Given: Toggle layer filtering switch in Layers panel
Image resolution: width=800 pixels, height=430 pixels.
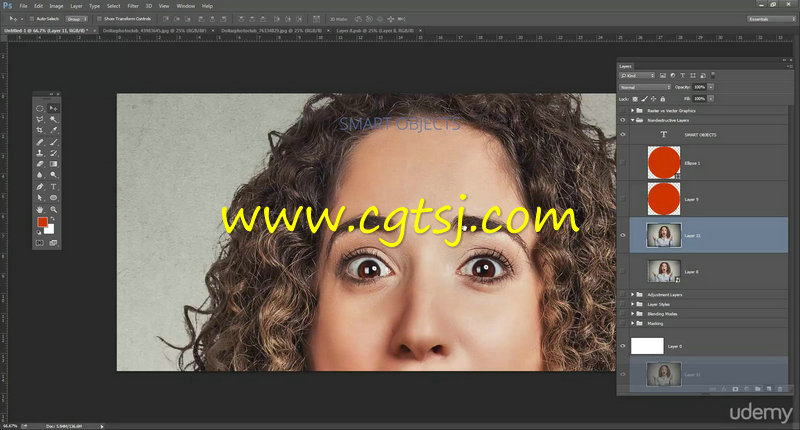Looking at the screenshot, I should tap(713, 75).
